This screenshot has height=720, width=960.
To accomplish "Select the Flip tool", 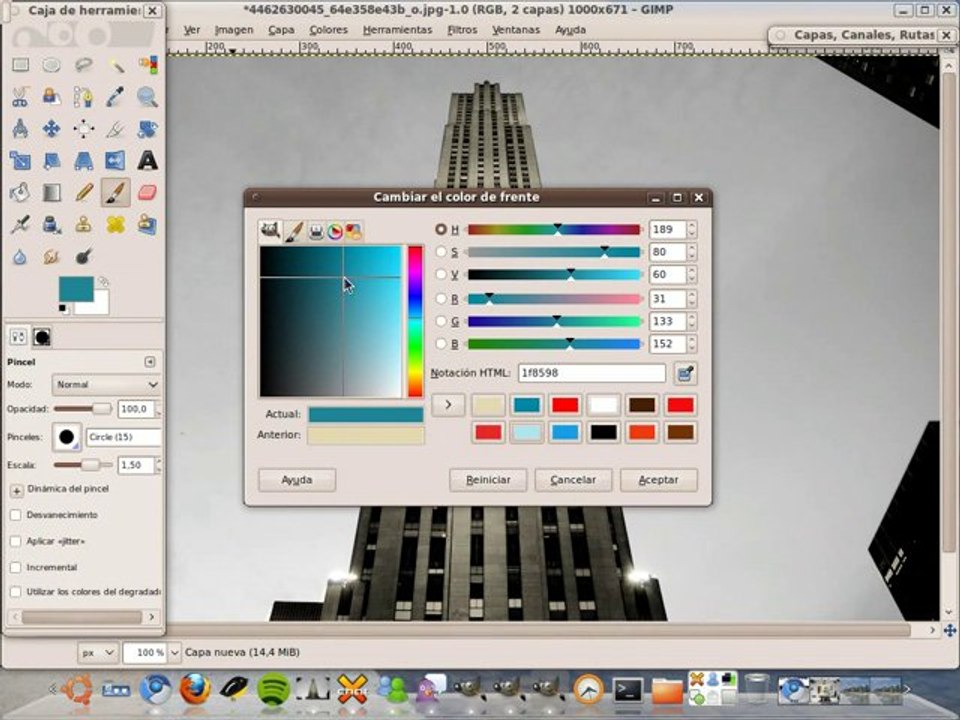I will click(116, 160).
